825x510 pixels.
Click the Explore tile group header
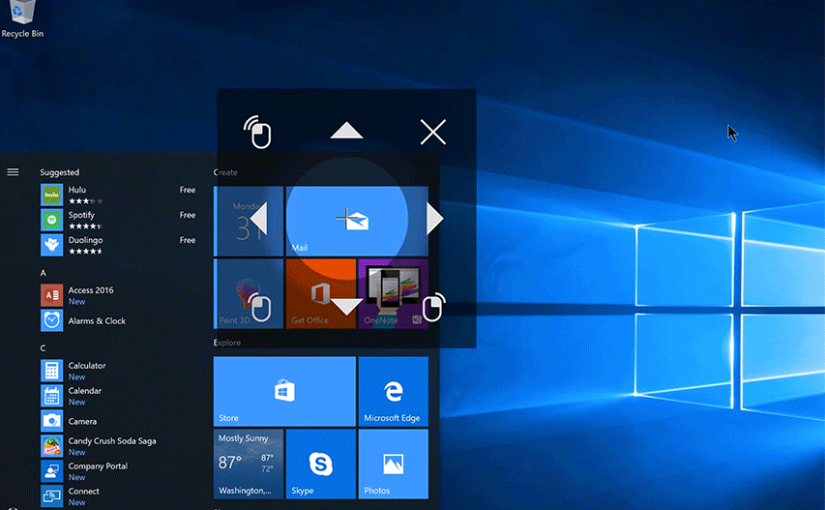[227, 343]
